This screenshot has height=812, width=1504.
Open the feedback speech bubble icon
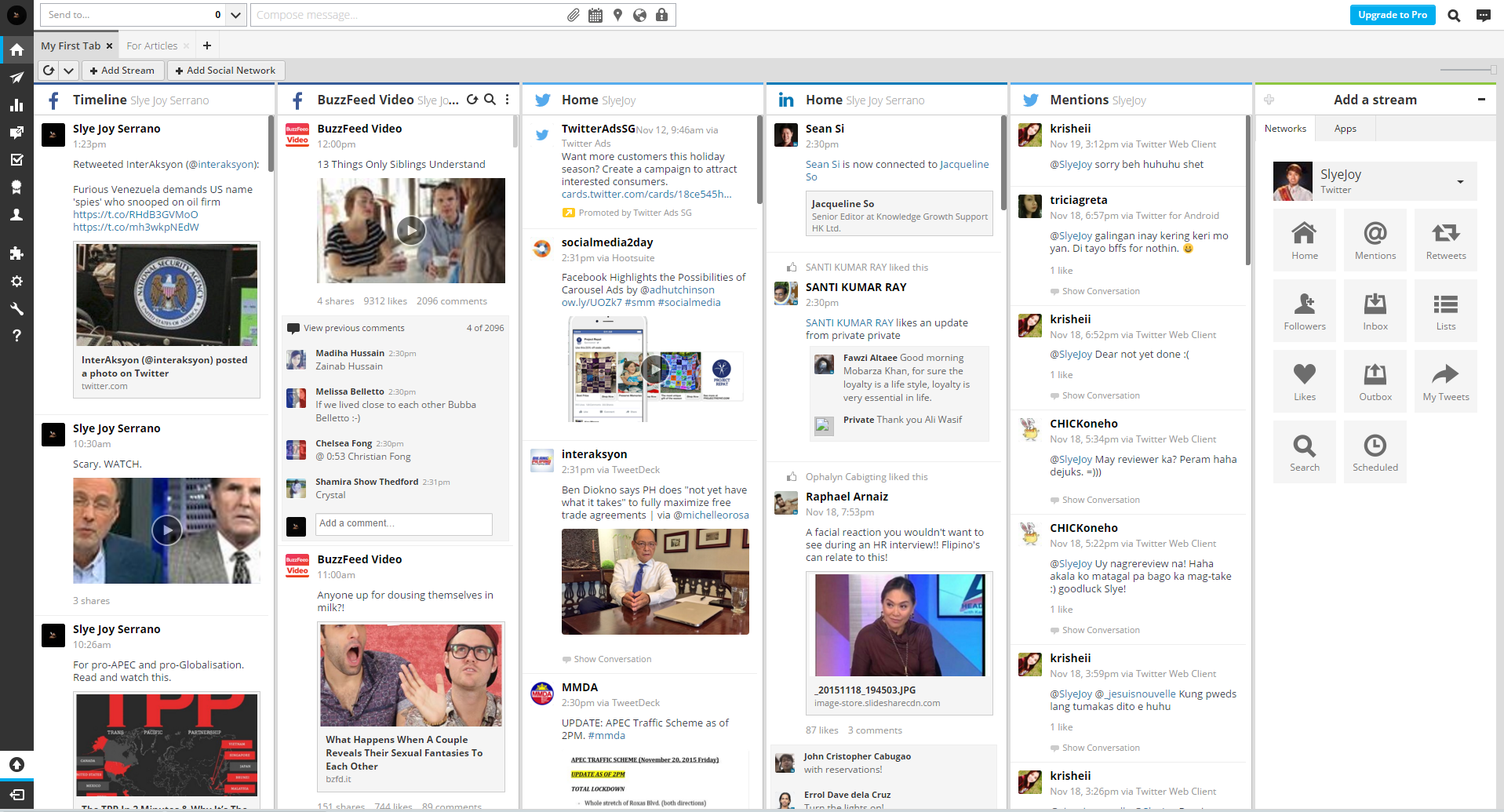1483,15
